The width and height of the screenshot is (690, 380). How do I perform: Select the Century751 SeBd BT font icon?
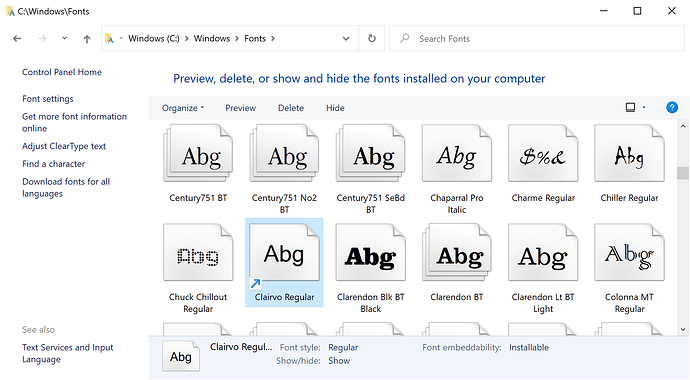click(371, 153)
